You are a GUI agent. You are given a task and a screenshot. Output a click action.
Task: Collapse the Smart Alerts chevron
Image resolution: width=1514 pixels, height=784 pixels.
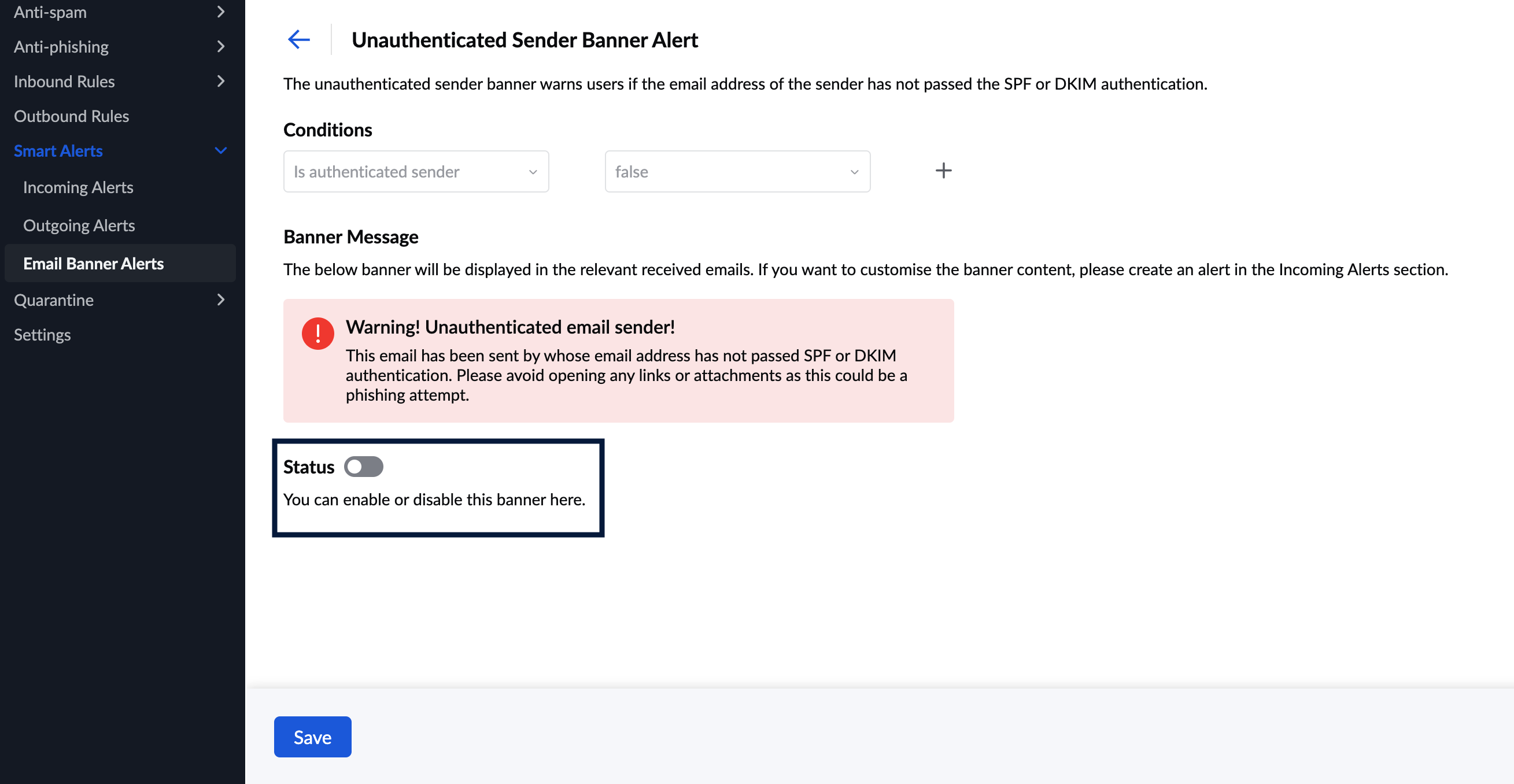pos(220,150)
